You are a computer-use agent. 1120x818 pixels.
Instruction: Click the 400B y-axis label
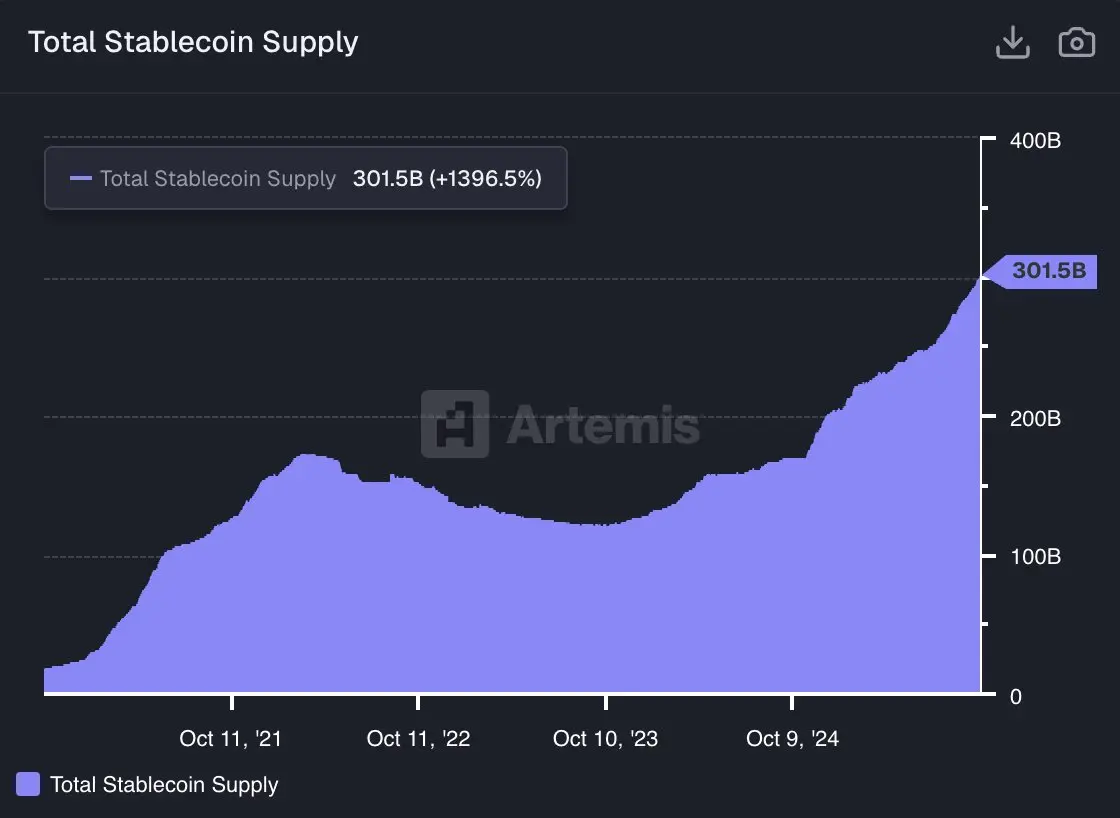pos(1035,140)
